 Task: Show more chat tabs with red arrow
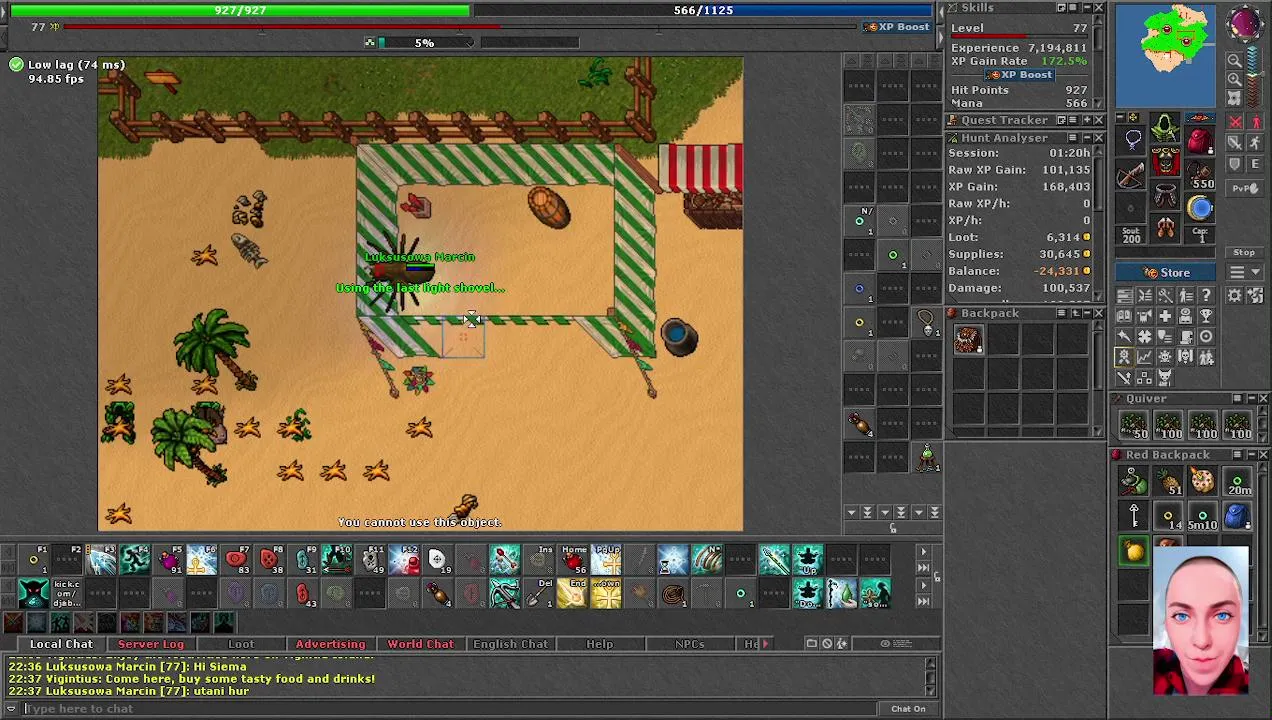point(766,644)
